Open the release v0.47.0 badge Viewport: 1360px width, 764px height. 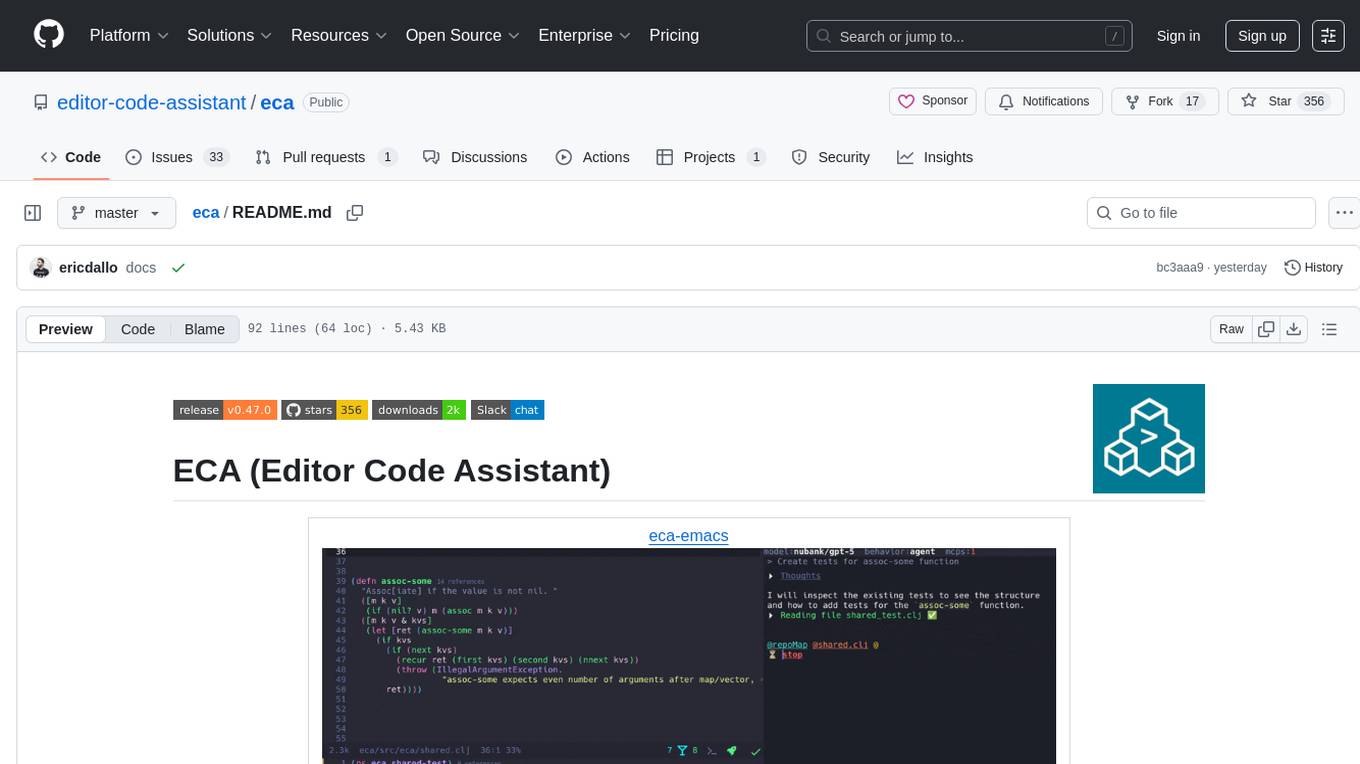224,410
